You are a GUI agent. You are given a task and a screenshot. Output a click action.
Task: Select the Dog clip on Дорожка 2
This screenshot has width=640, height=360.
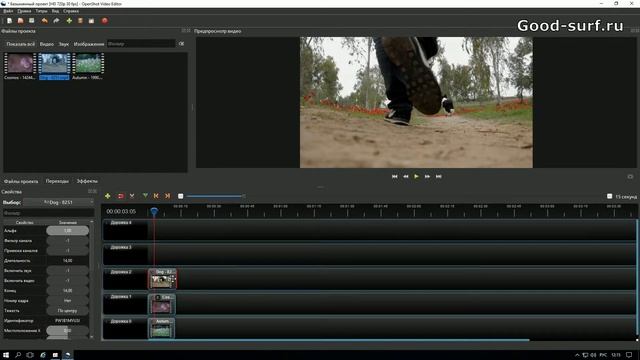click(162, 279)
